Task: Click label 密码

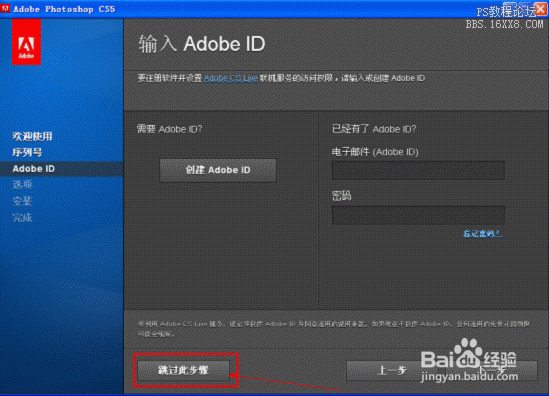Action: 341,196
